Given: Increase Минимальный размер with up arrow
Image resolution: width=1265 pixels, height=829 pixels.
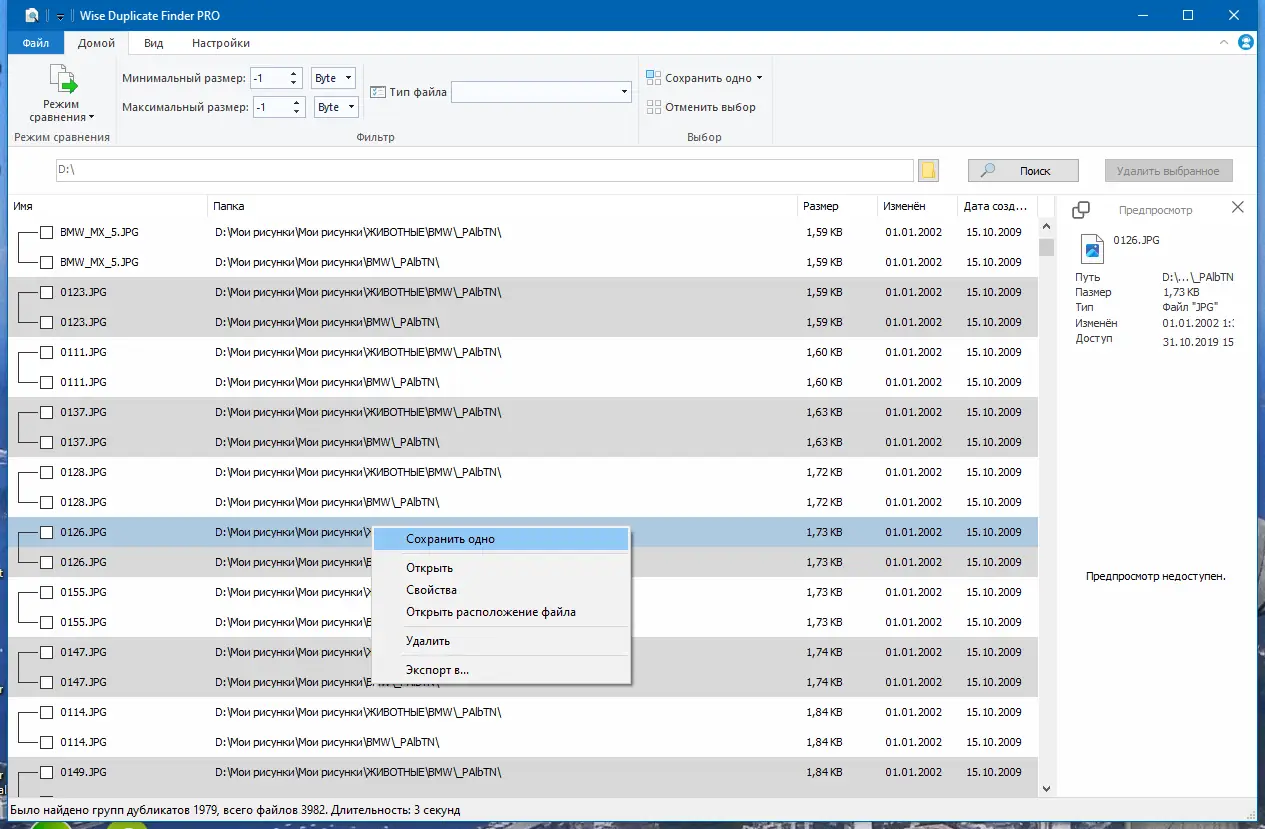Looking at the screenshot, I should coord(295,73).
